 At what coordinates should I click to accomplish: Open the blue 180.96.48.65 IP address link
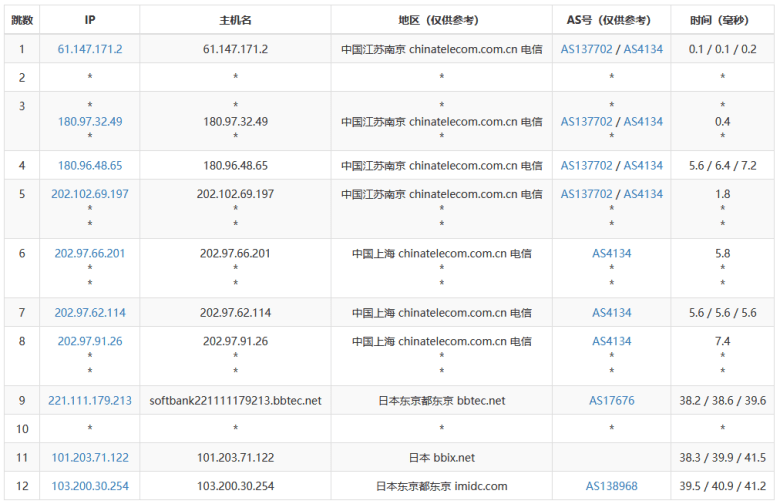90,165
